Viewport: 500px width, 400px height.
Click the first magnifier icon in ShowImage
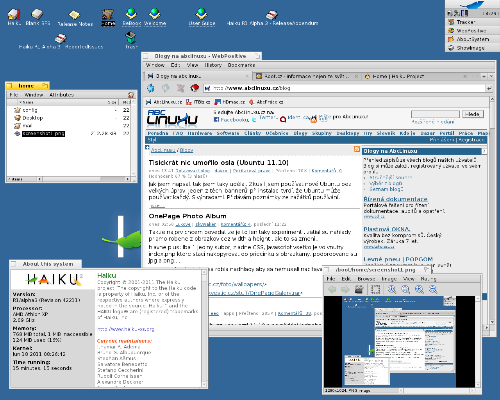[392, 289]
